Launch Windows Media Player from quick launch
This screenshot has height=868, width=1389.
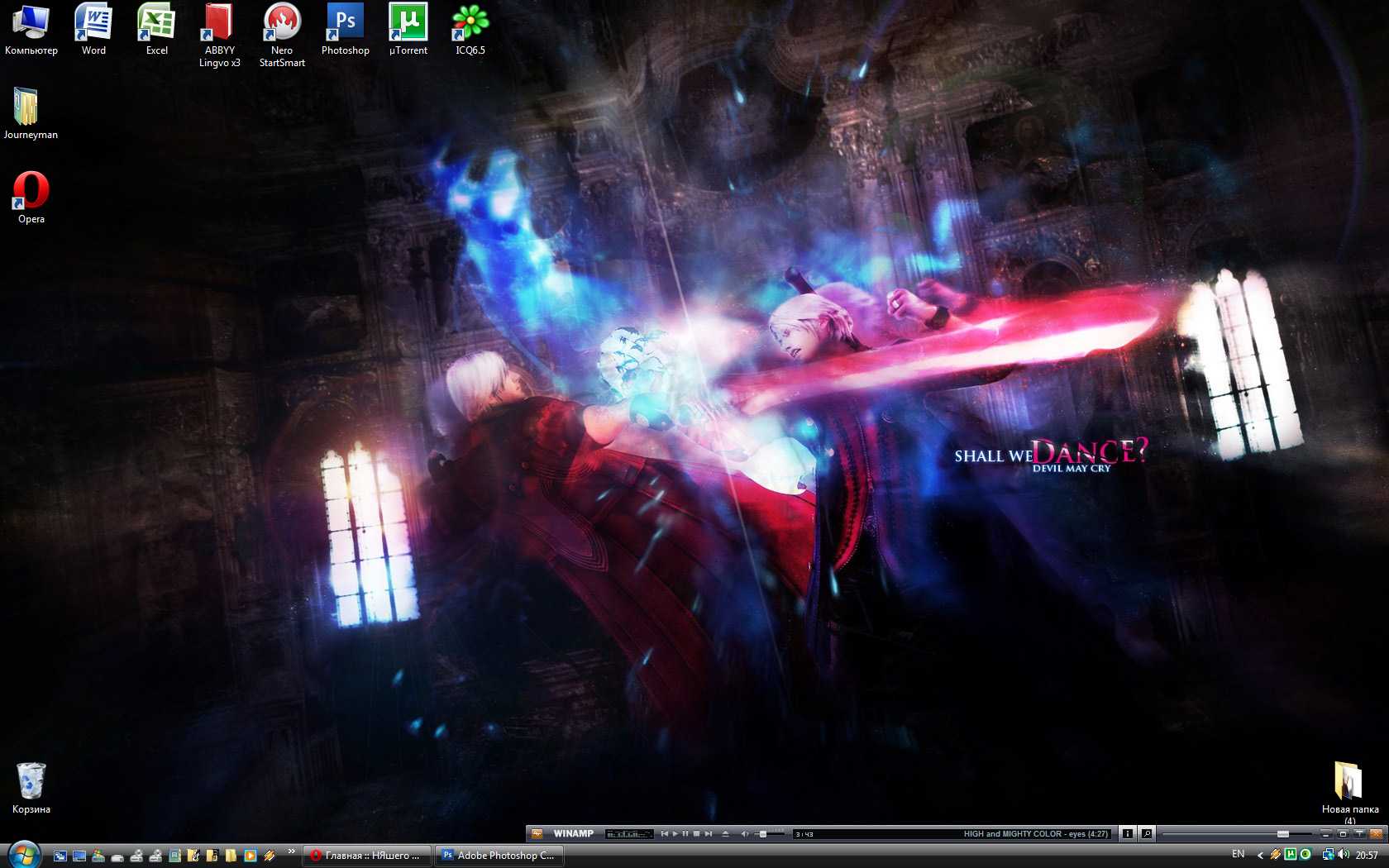250,856
